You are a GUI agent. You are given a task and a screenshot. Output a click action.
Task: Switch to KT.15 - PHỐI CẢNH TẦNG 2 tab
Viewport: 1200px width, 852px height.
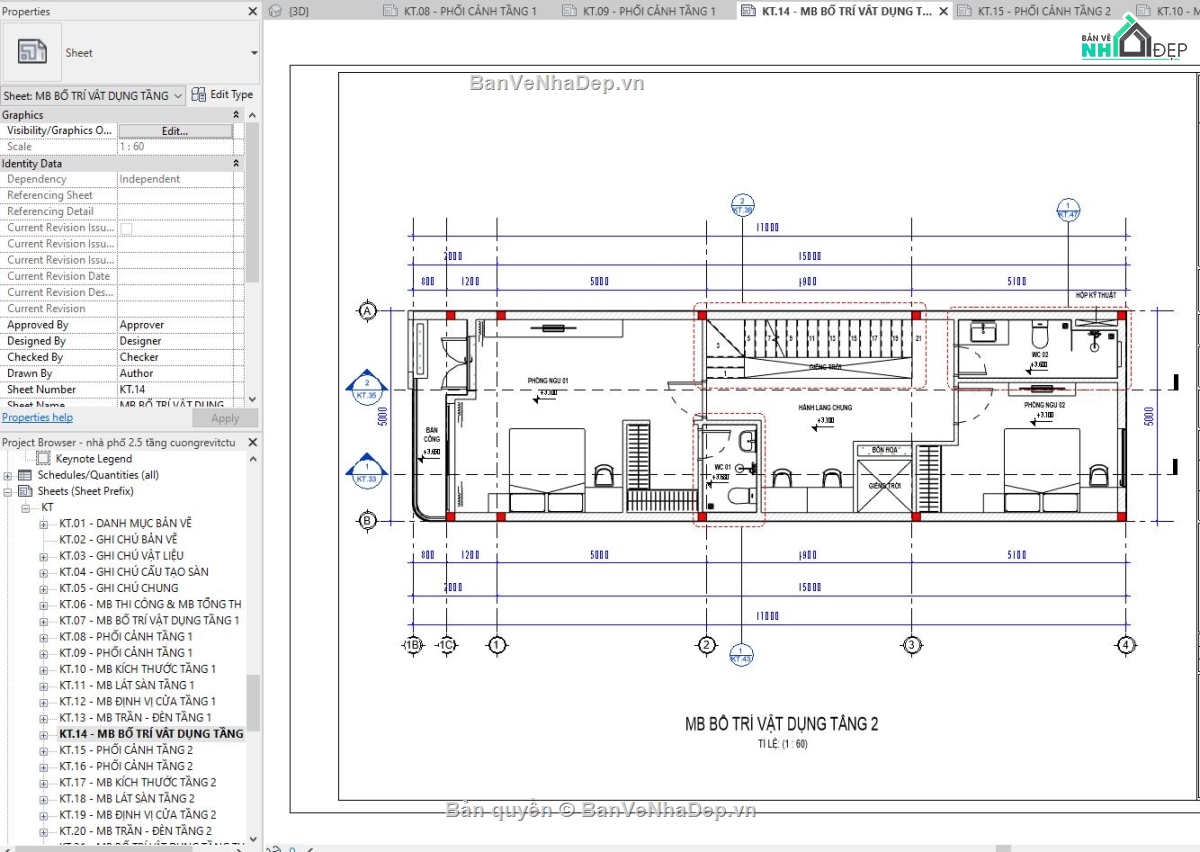tap(1033, 12)
